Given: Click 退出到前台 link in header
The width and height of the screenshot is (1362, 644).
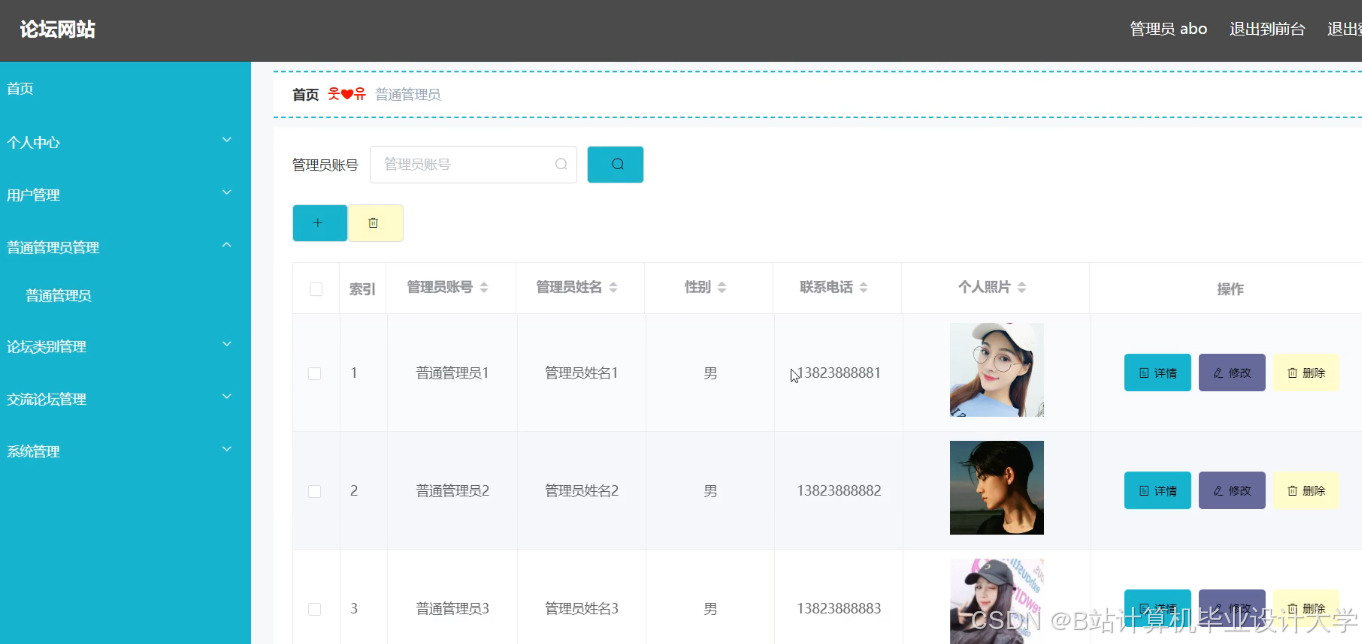Looking at the screenshot, I should [x=1267, y=29].
